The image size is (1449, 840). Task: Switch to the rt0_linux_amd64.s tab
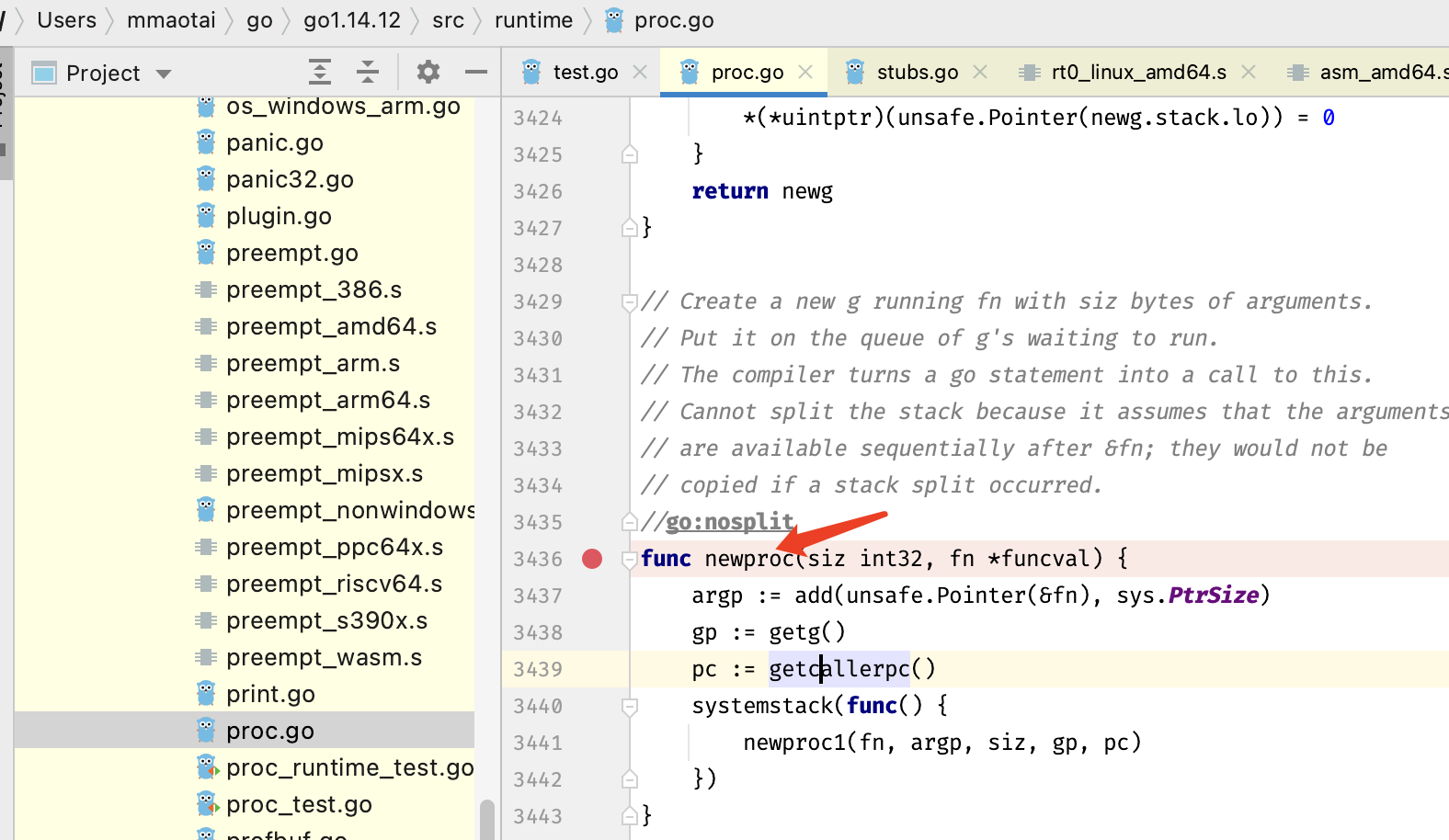click(1139, 73)
